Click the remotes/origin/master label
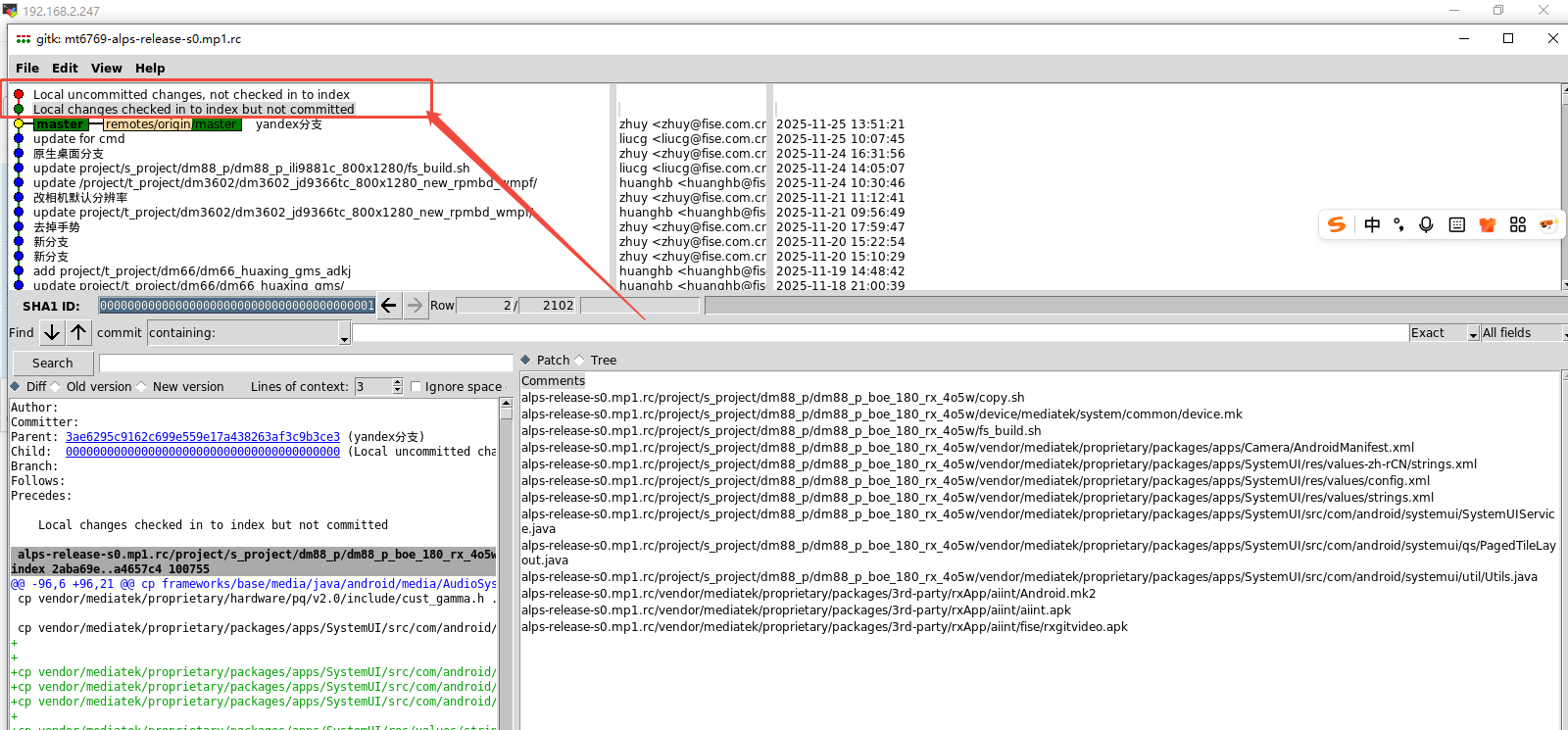1568x730 pixels. [171, 124]
